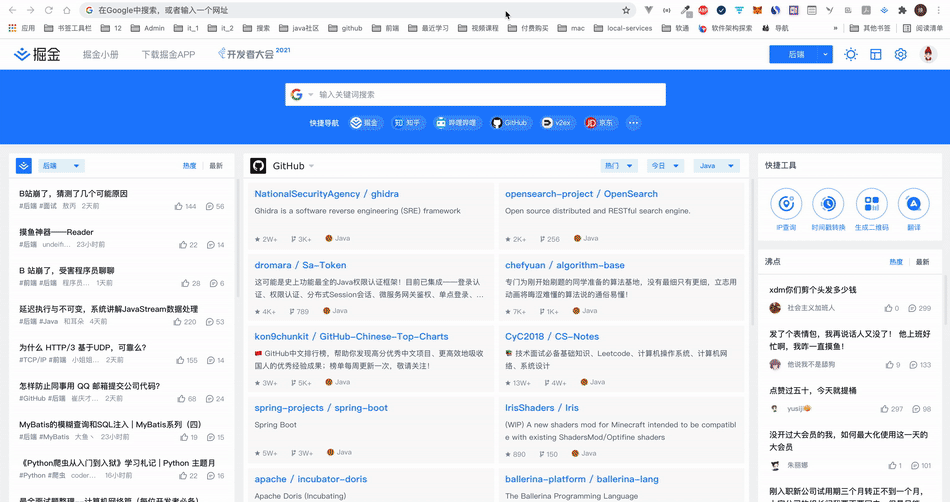
Task: Bookmark this page with the star icon
Action: click(626, 10)
